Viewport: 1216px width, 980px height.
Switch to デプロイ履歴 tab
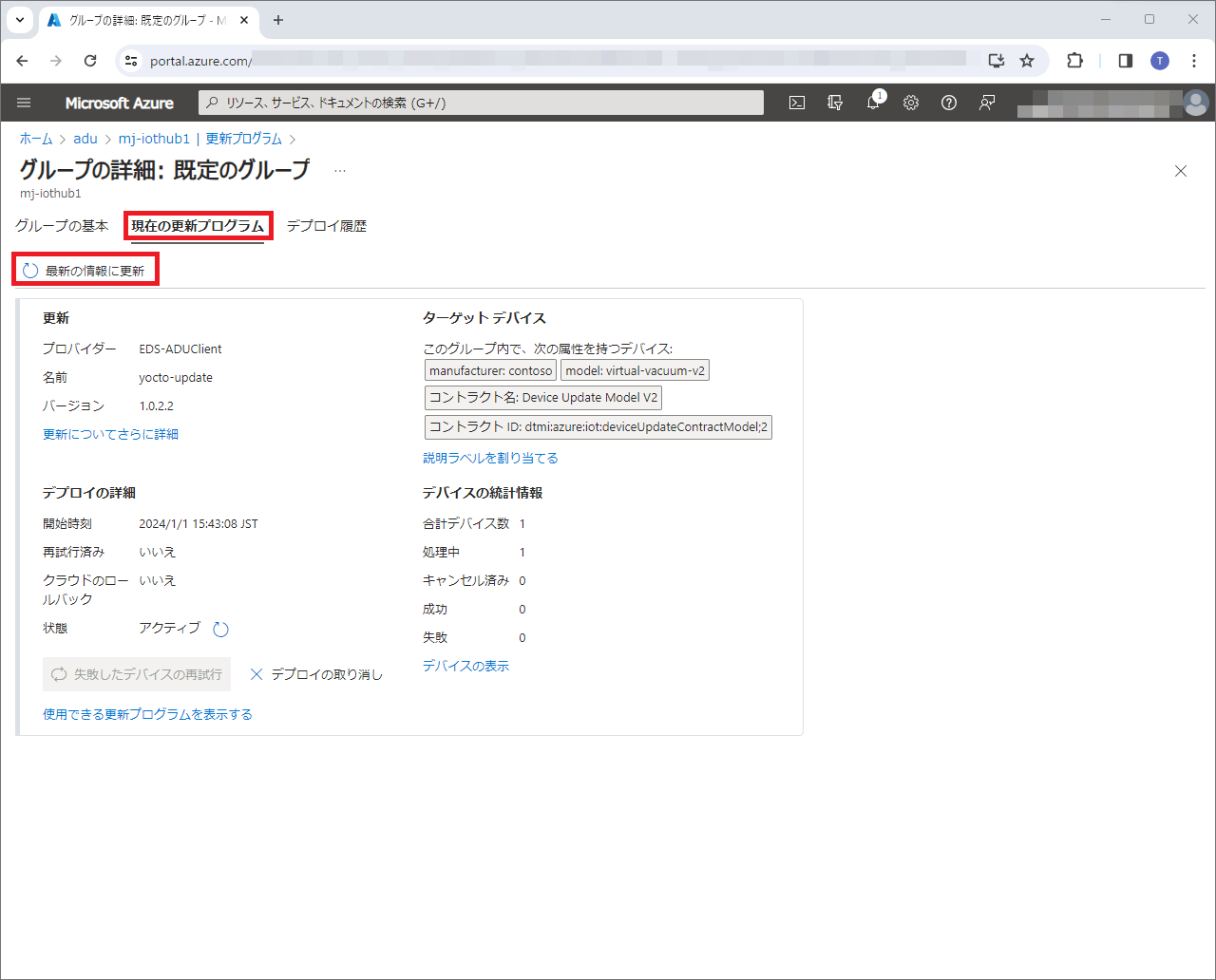coord(327,226)
